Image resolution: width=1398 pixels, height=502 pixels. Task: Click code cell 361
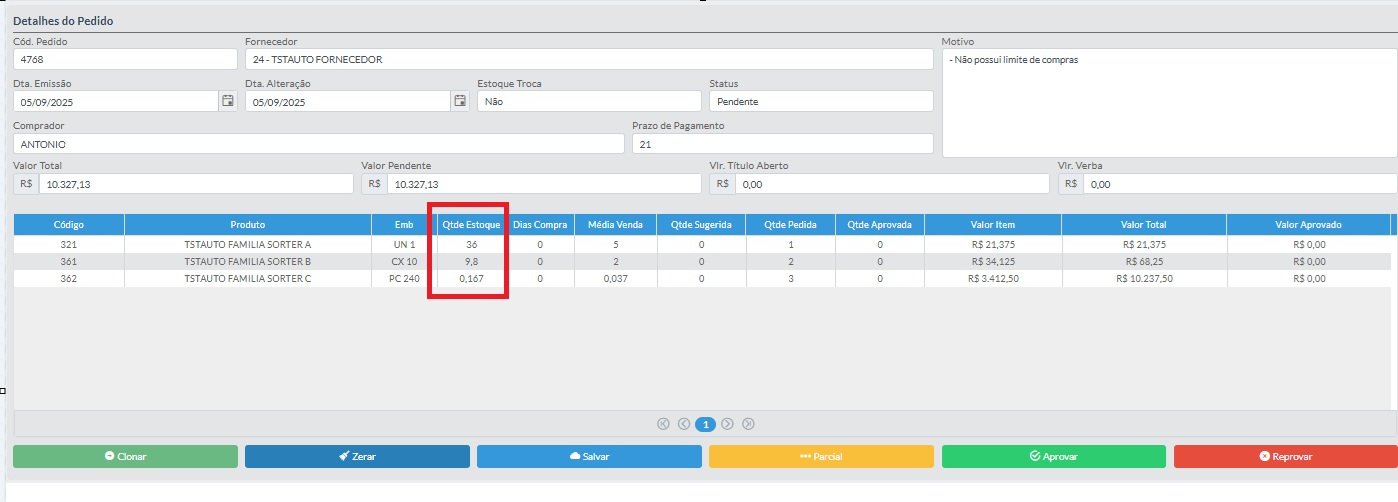pyautogui.click(x=69, y=261)
